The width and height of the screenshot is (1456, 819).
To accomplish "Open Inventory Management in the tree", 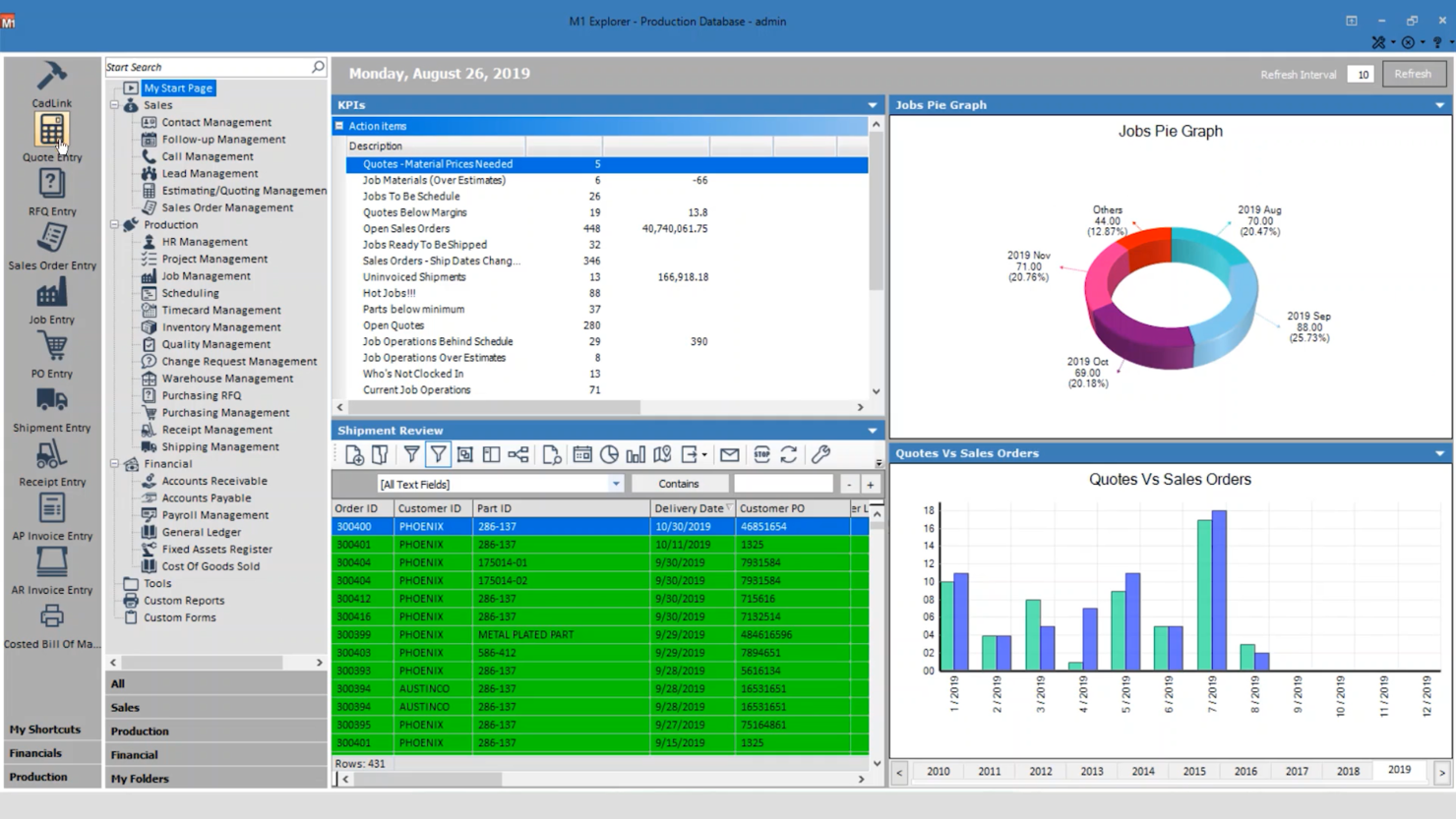I will click(221, 327).
